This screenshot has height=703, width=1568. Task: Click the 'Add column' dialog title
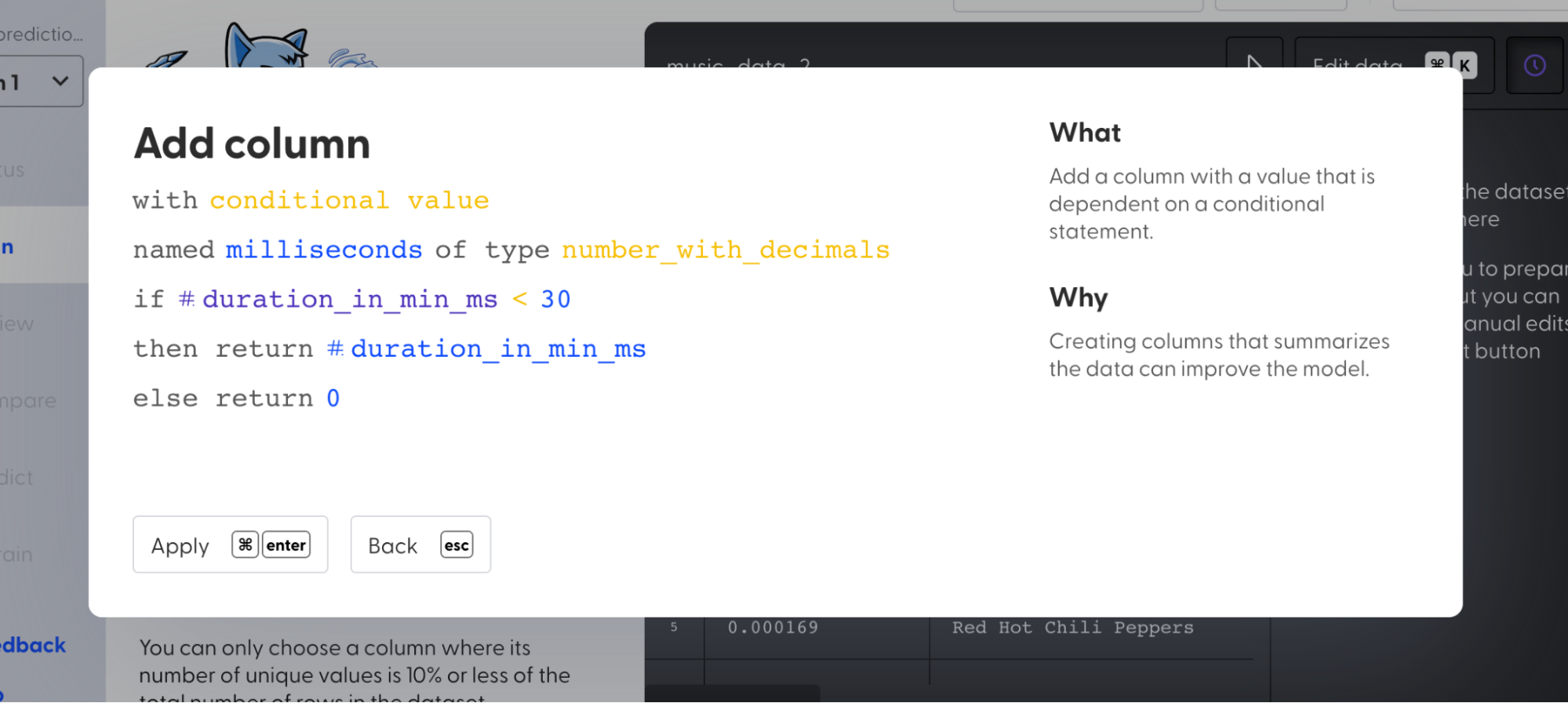[252, 144]
